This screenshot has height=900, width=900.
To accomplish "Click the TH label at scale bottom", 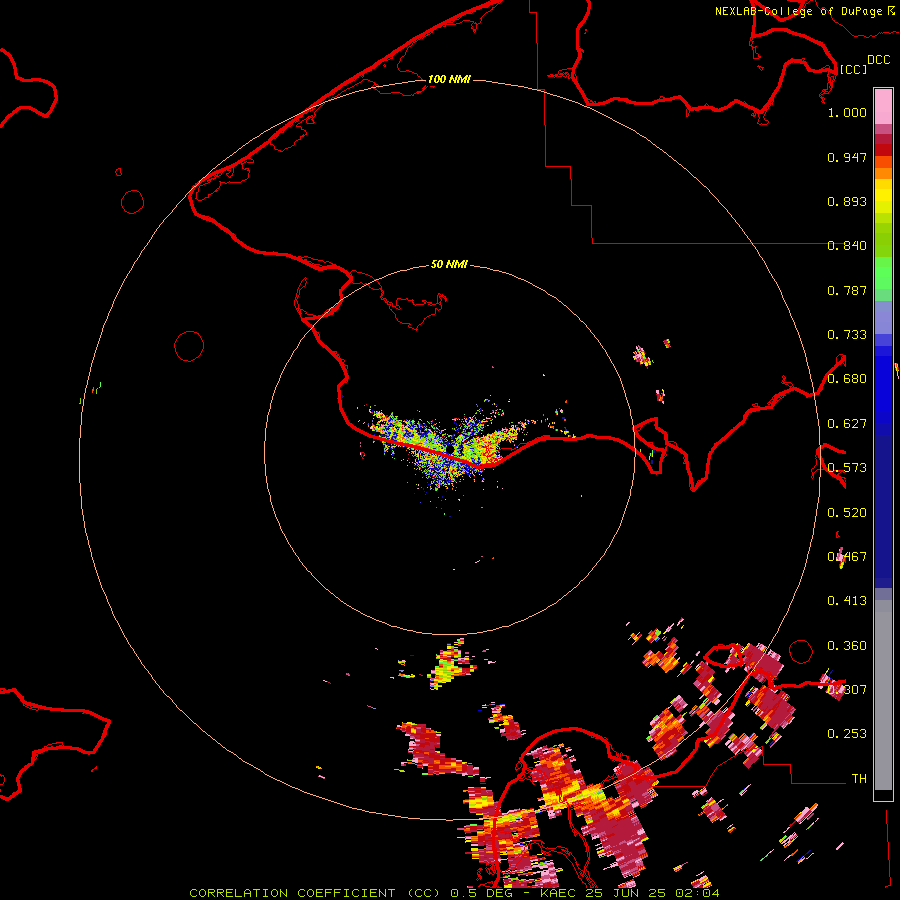I will [859, 779].
